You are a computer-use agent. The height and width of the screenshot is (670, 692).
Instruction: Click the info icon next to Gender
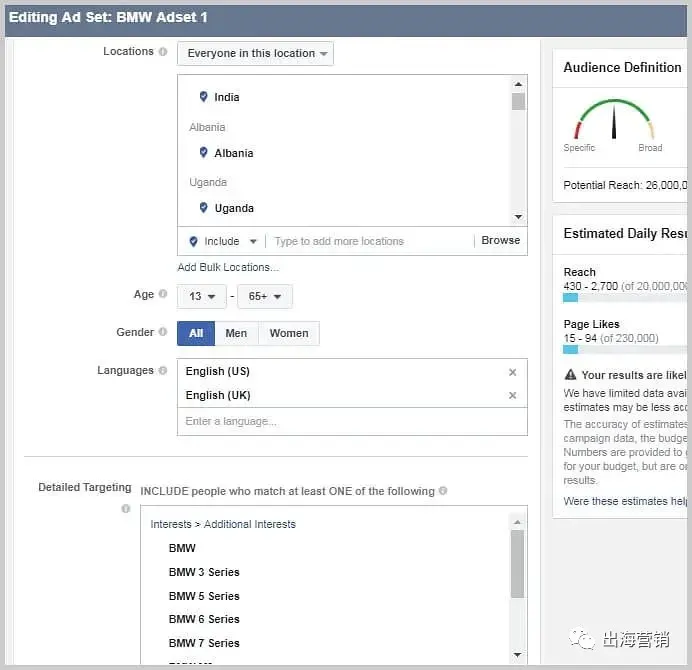pyautogui.click(x=163, y=332)
